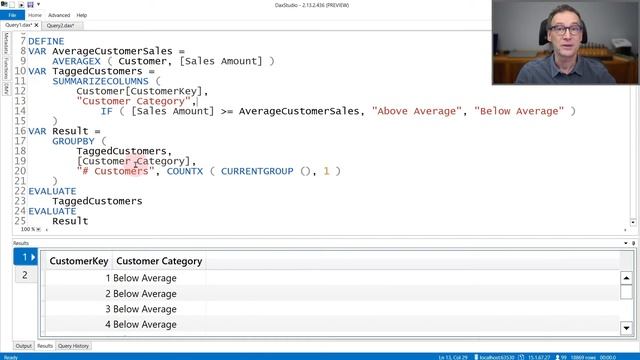
Task: Click the DEFINE keyword on line 7
Action: pos(46,41)
